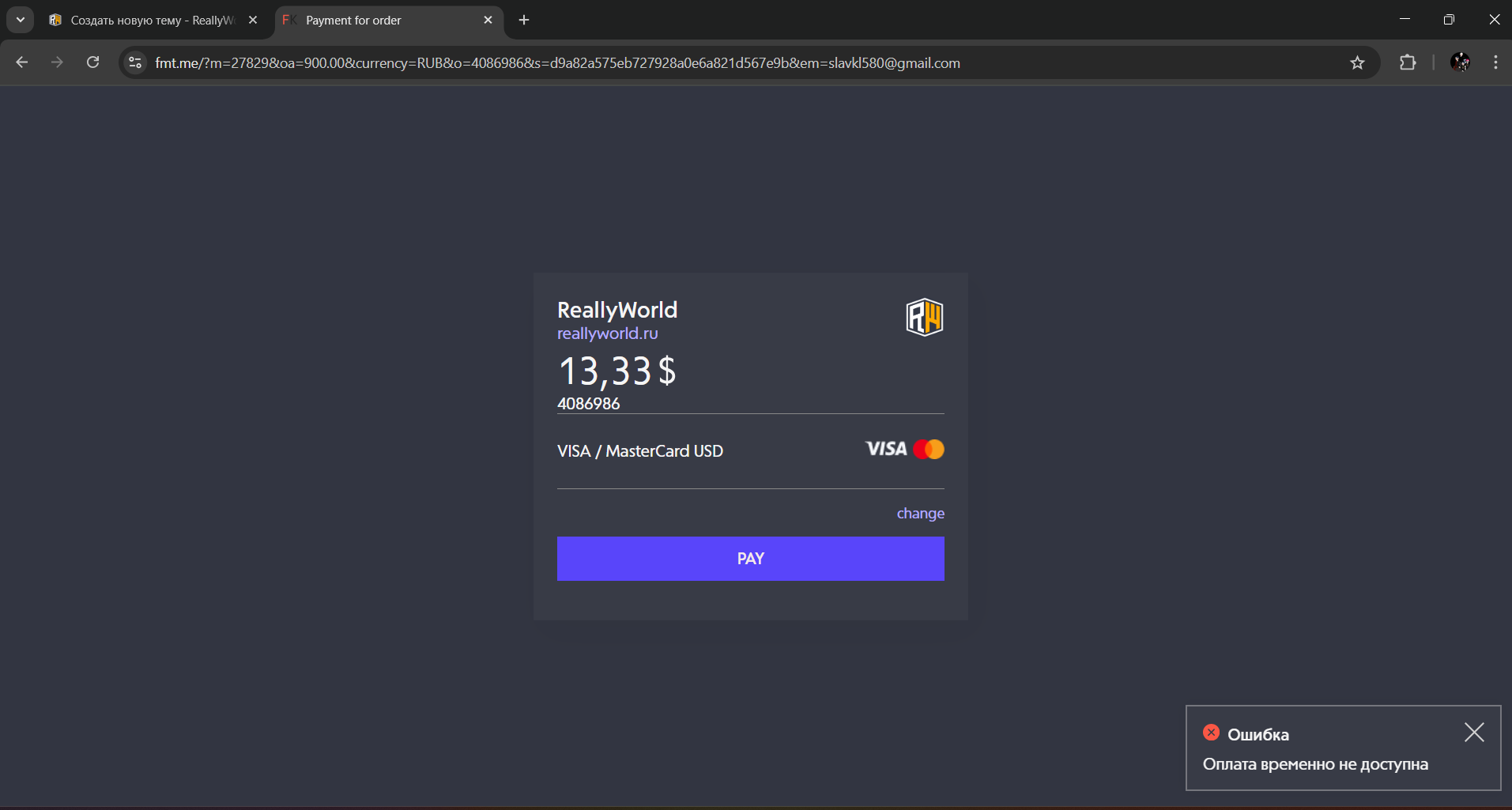Click the MasterCard circles logo
The width and height of the screenshot is (1512, 810).
click(x=929, y=449)
